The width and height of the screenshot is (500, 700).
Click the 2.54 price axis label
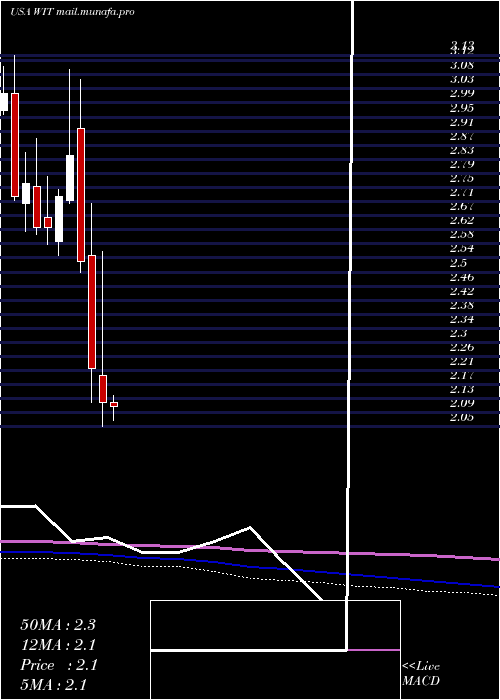462,249
